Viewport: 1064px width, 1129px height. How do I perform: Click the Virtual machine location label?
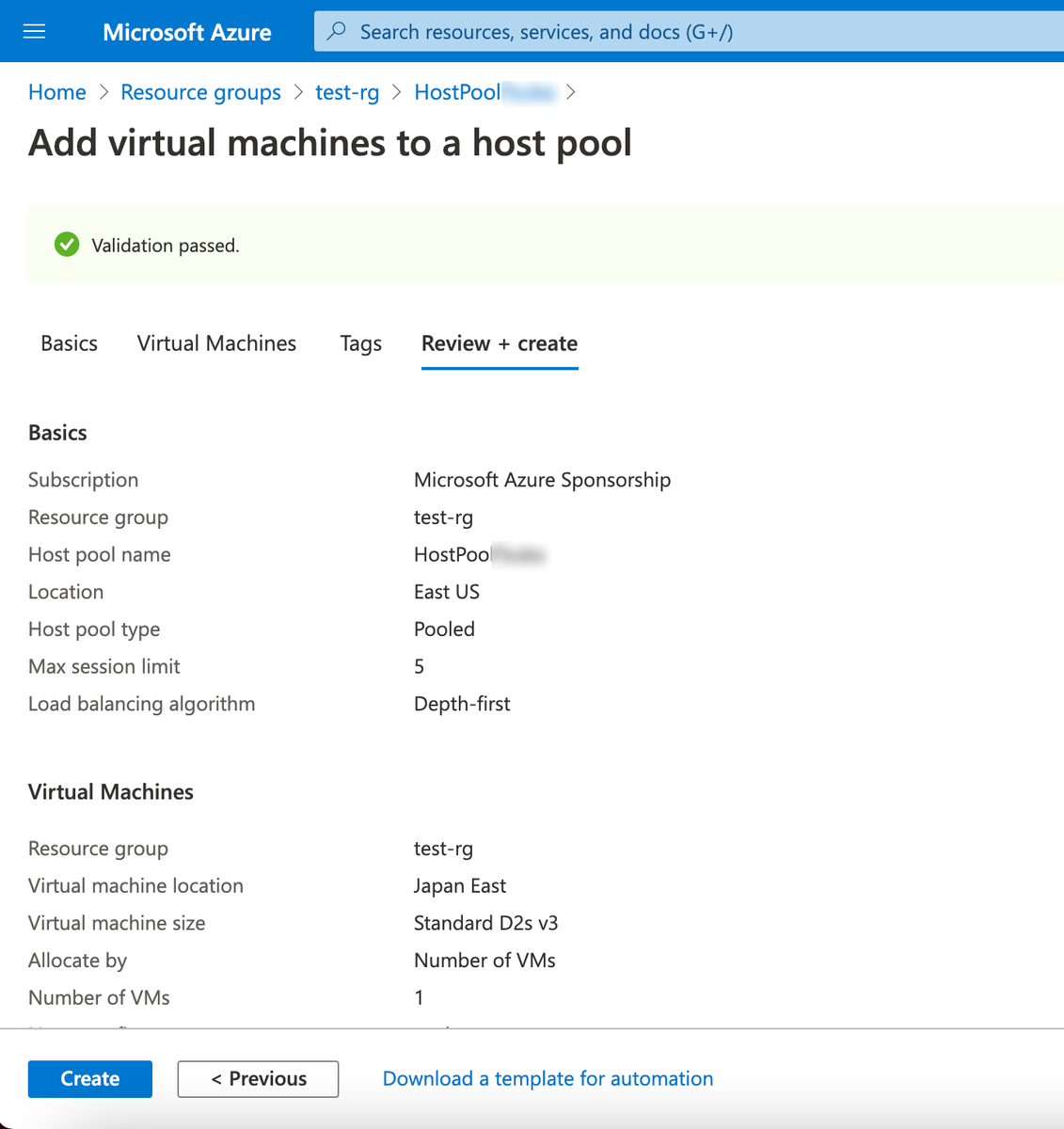point(135,885)
